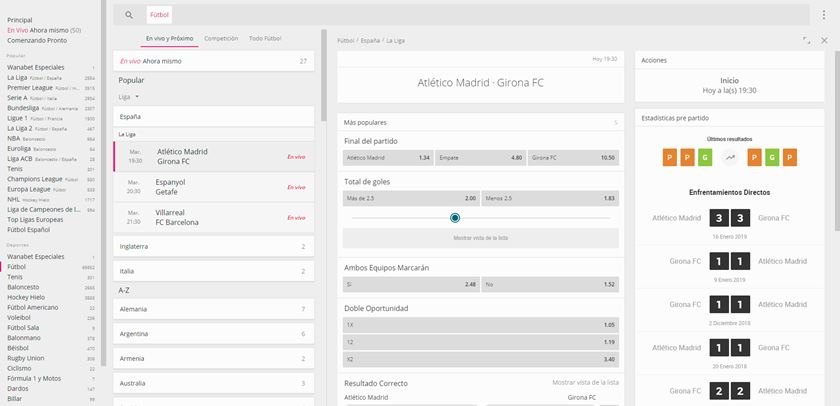840x406 pixels.
Task: Open the three-dot options menu
Action: pyautogui.click(x=824, y=15)
